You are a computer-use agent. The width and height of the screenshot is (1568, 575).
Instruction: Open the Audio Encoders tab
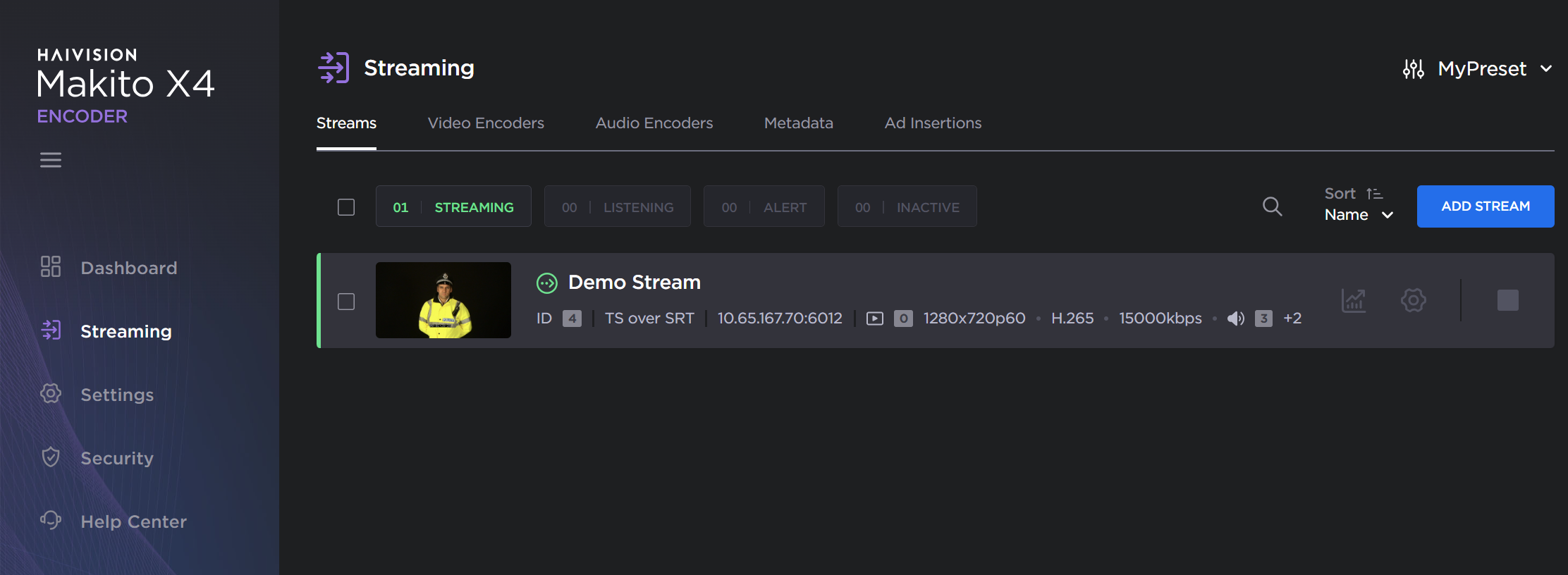(654, 123)
